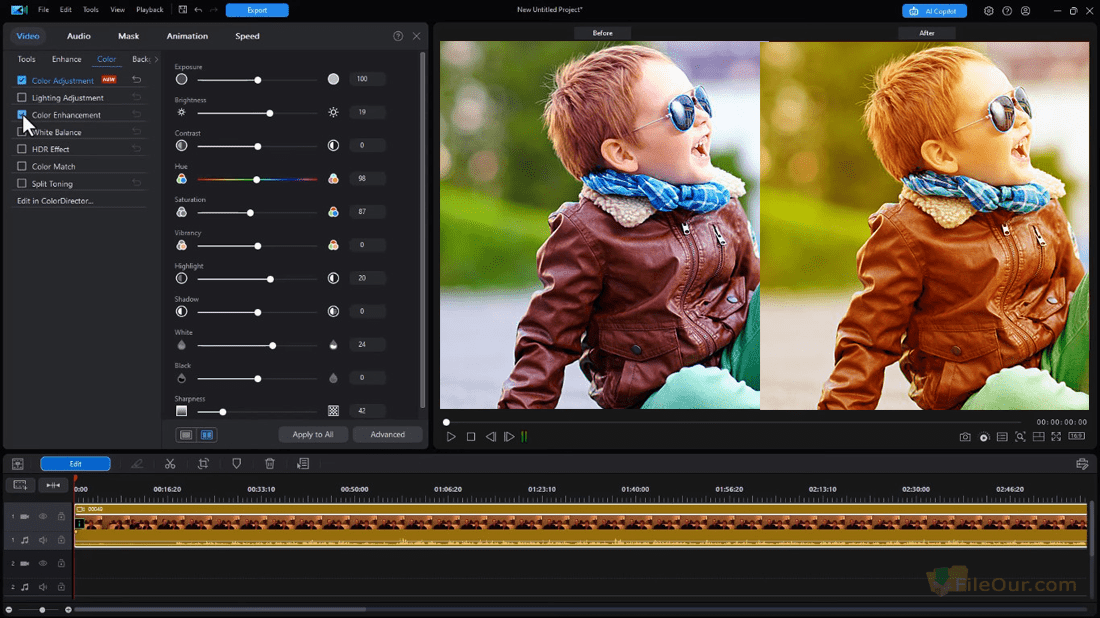
Task: Delete selected clip with trash icon
Action: (269, 464)
